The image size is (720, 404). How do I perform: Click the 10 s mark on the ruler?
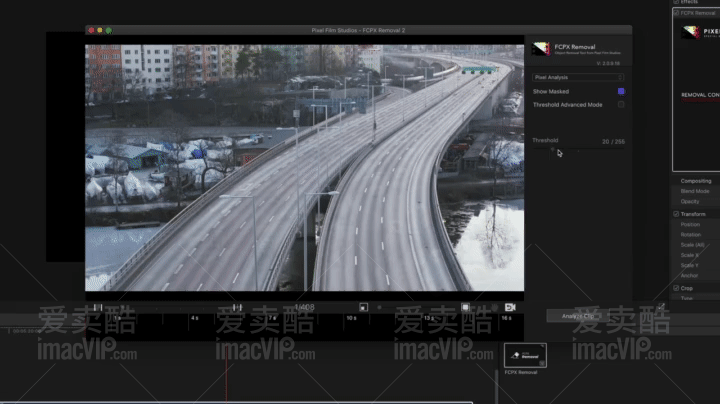click(352, 318)
